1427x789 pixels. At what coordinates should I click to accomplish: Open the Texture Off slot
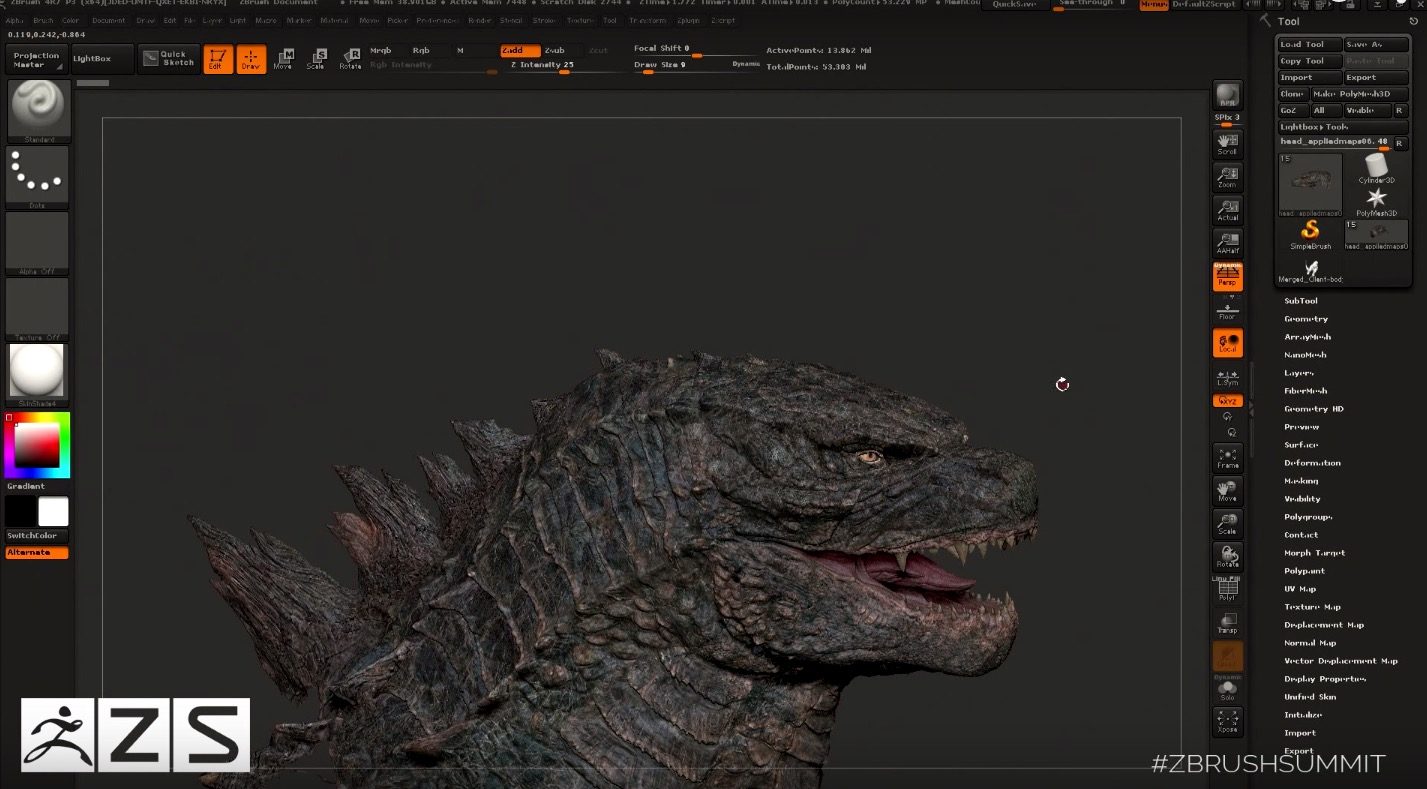click(38, 308)
